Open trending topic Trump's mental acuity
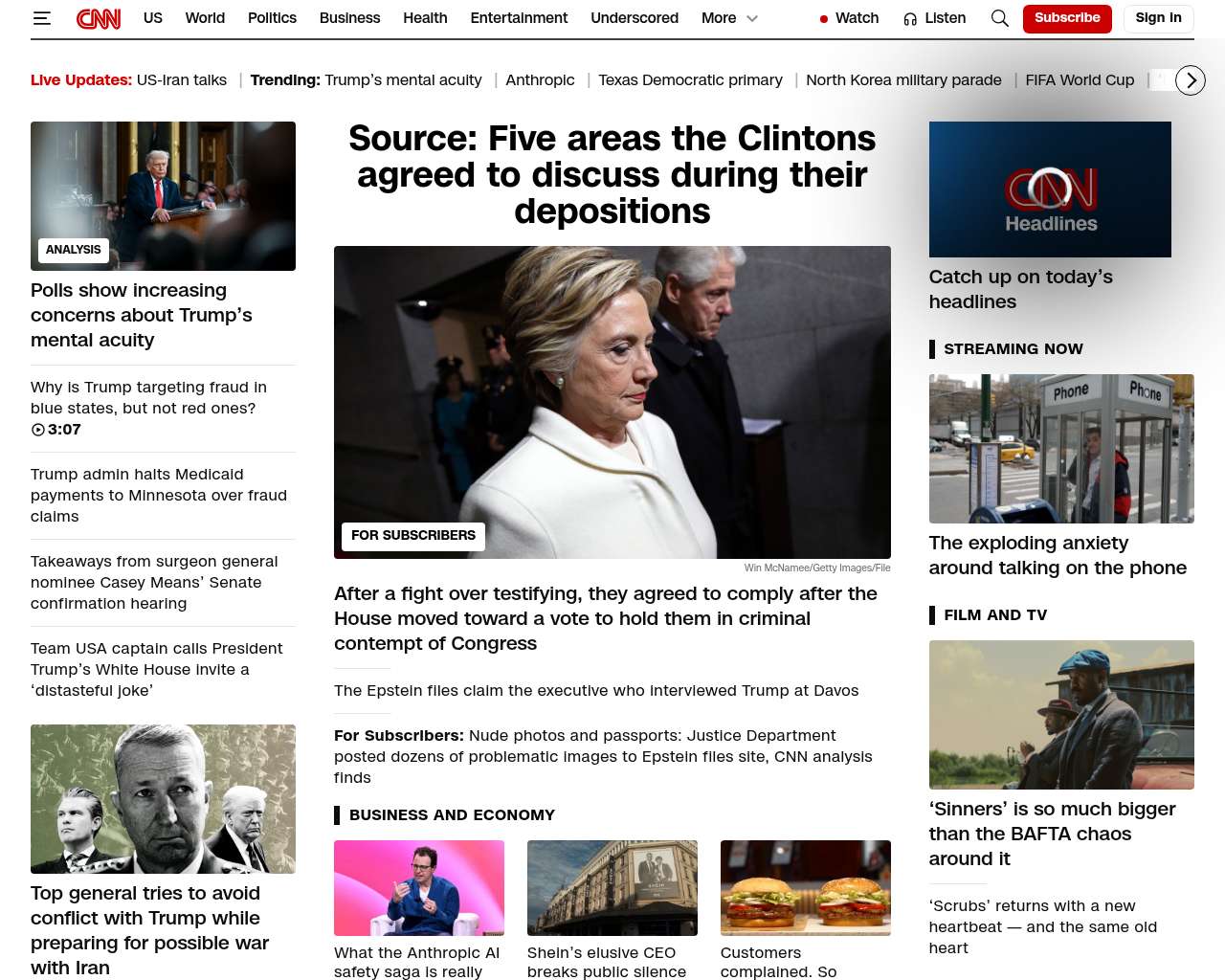This screenshot has width=1225, height=980. tap(403, 80)
